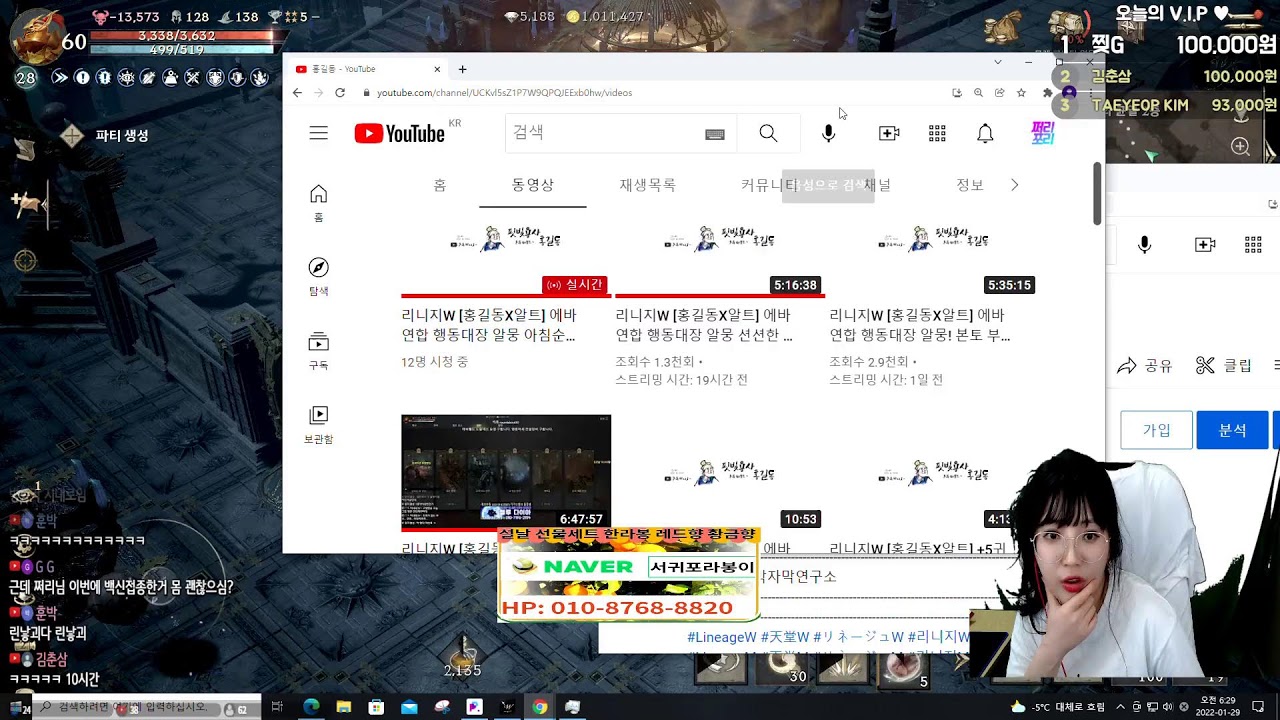Screen dimensions: 1280x720
Task: Open Chrome tab search dropdown
Action: click(997, 62)
